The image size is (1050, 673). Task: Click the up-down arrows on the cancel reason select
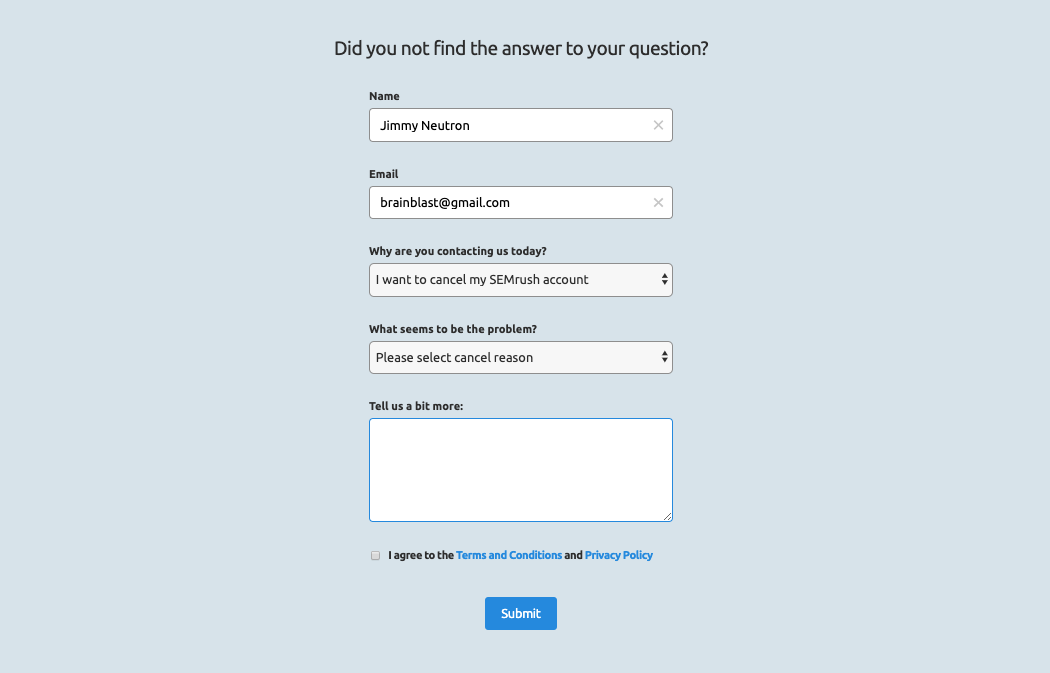click(664, 357)
